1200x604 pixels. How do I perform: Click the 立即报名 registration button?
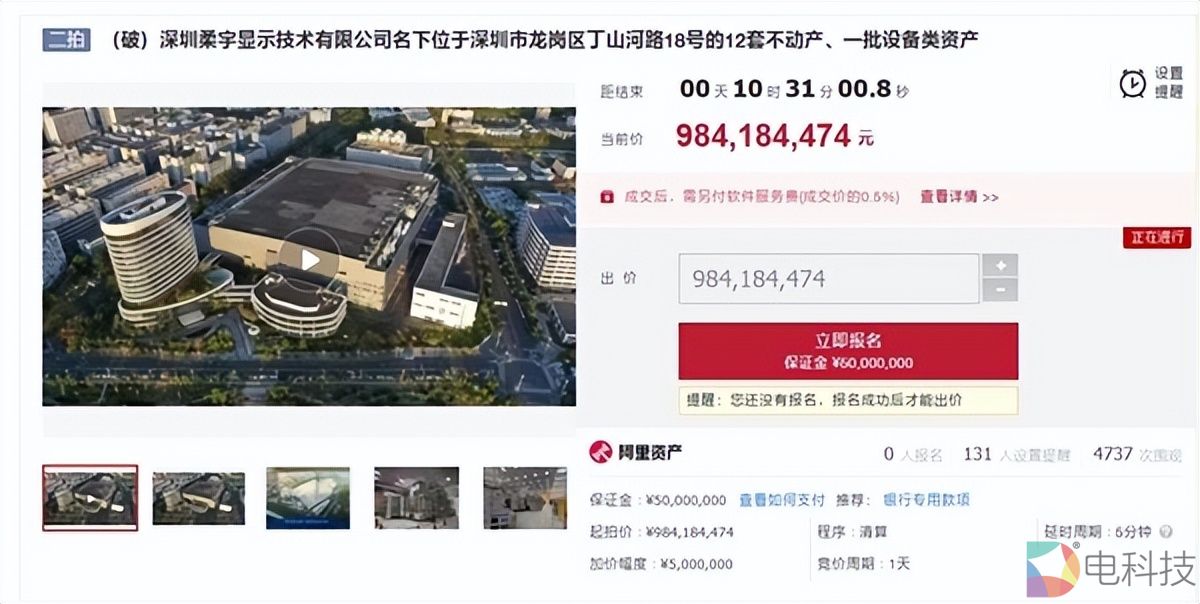tap(848, 350)
